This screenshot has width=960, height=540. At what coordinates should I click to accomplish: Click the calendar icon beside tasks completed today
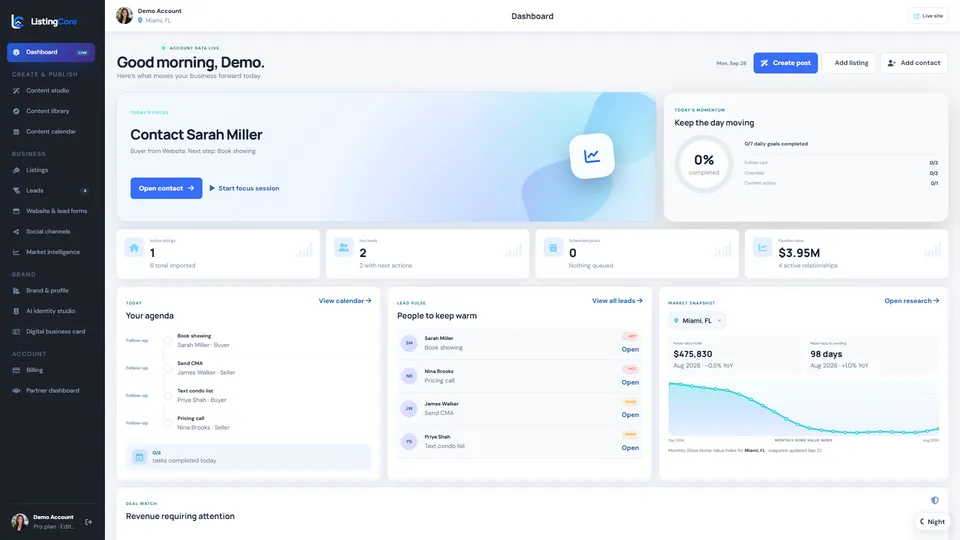click(x=140, y=457)
